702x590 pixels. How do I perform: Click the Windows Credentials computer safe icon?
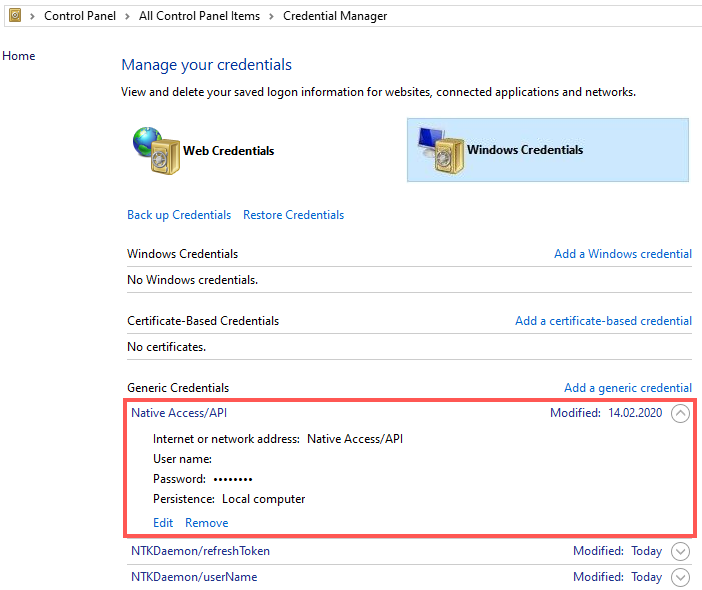[441, 150]
